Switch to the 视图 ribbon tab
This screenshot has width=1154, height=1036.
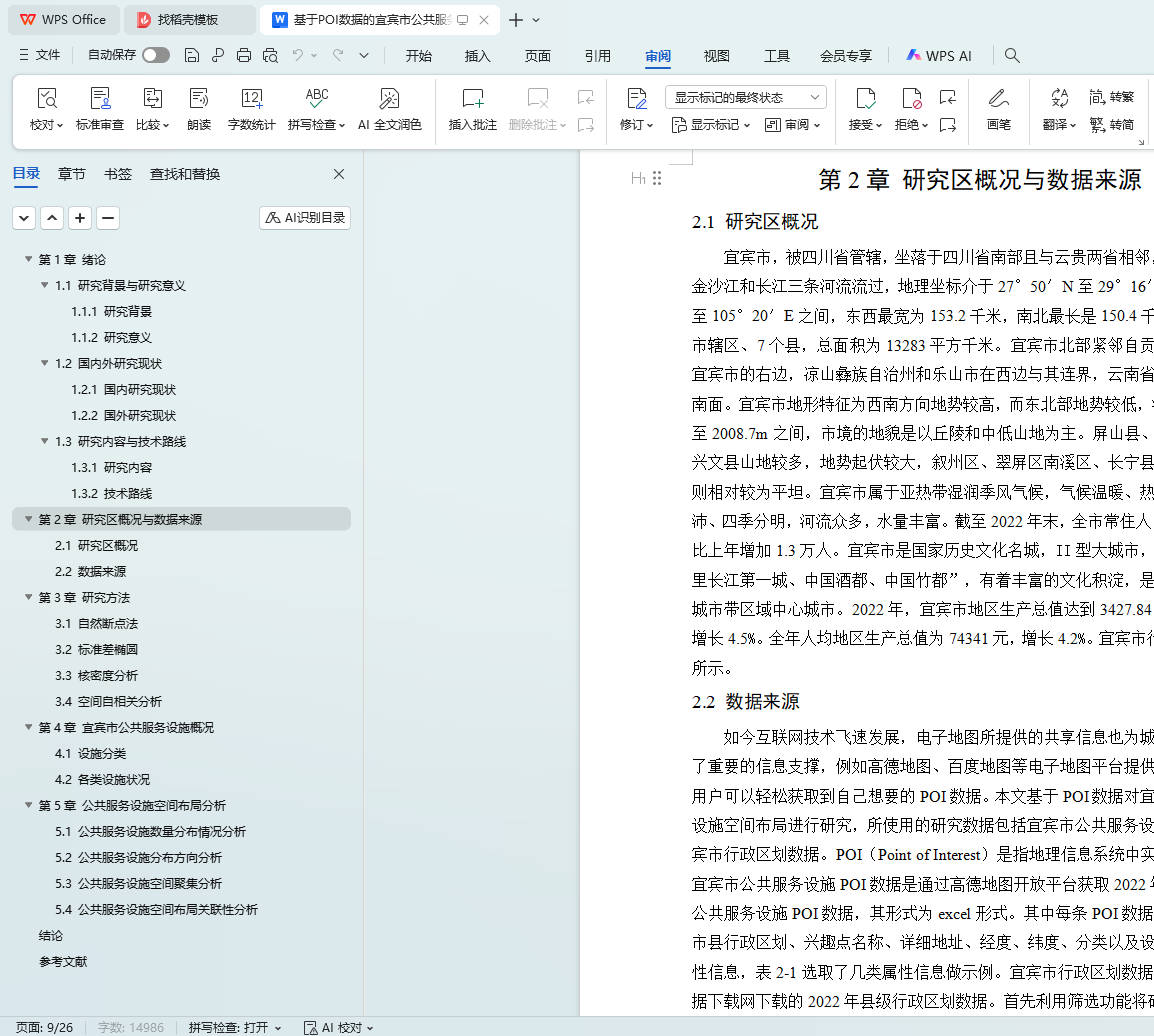tap(716, 56)
